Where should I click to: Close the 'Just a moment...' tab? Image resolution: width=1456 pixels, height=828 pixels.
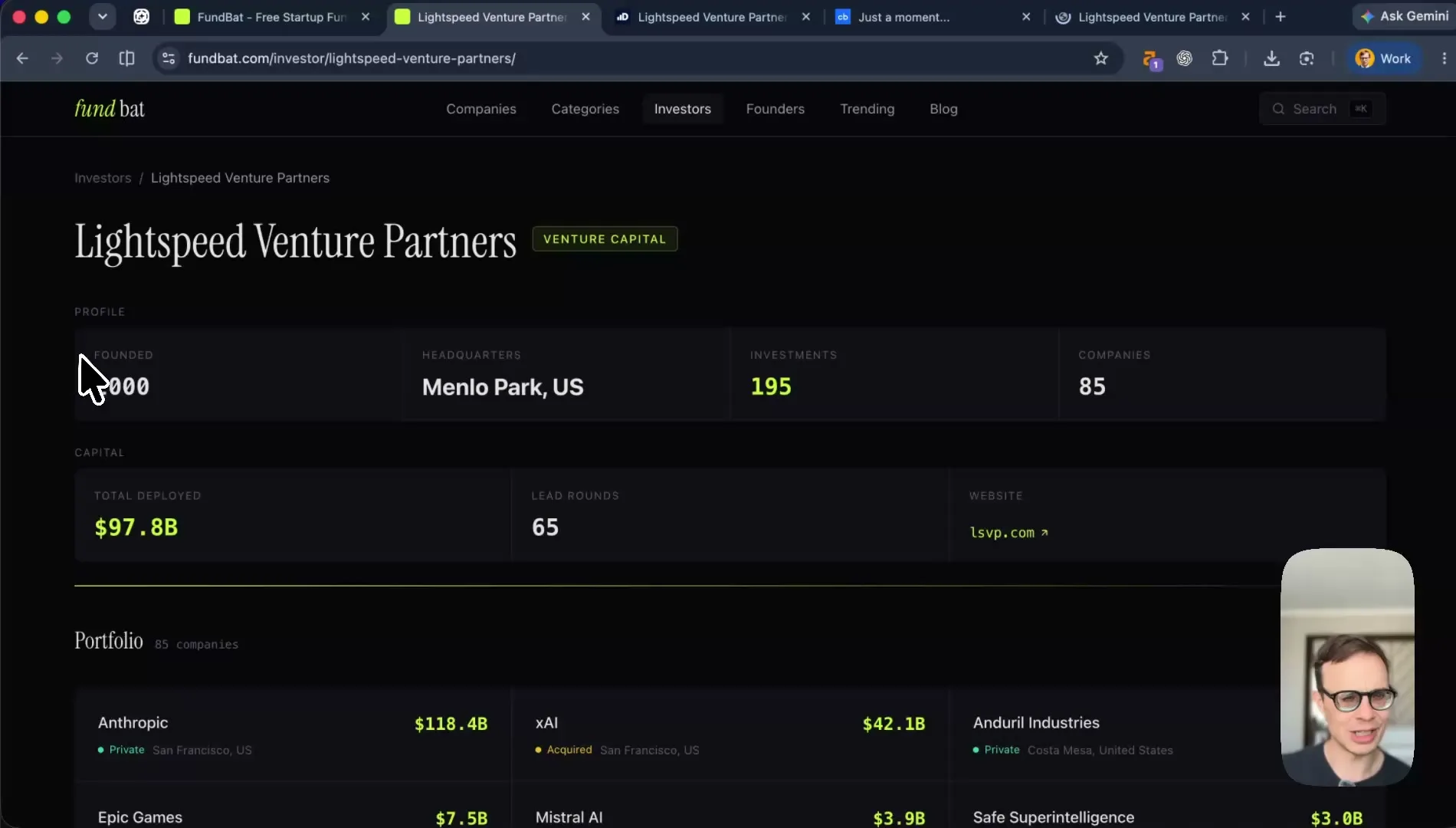click(x=1026, y=17)
